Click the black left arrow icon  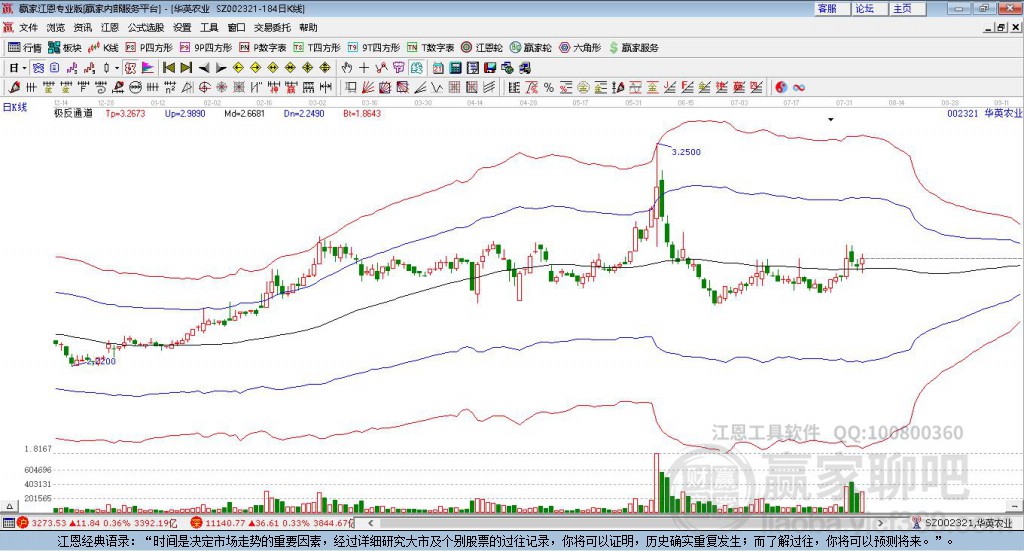(204, 68)
